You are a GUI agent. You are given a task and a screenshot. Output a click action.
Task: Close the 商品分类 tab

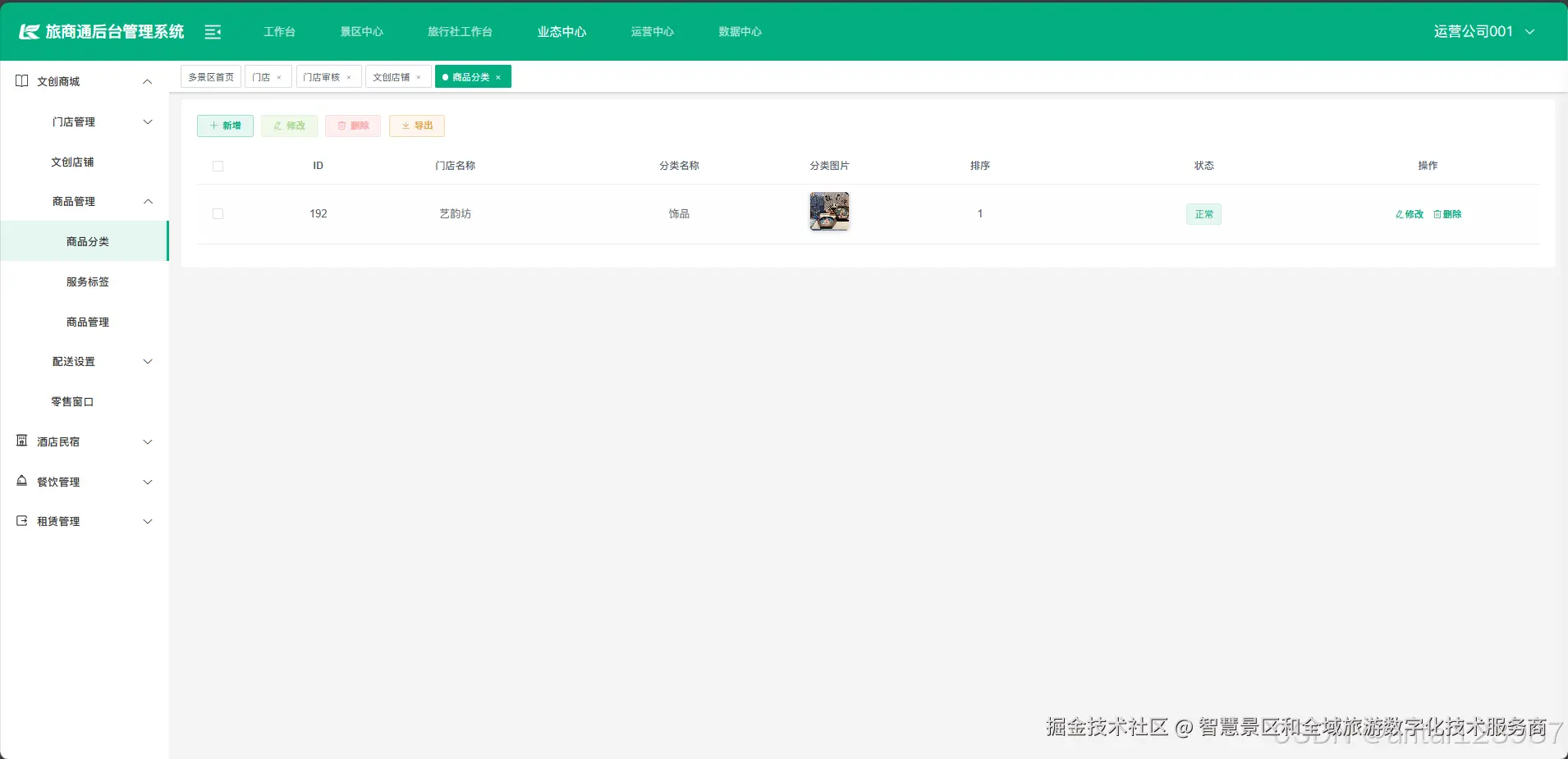498,77
